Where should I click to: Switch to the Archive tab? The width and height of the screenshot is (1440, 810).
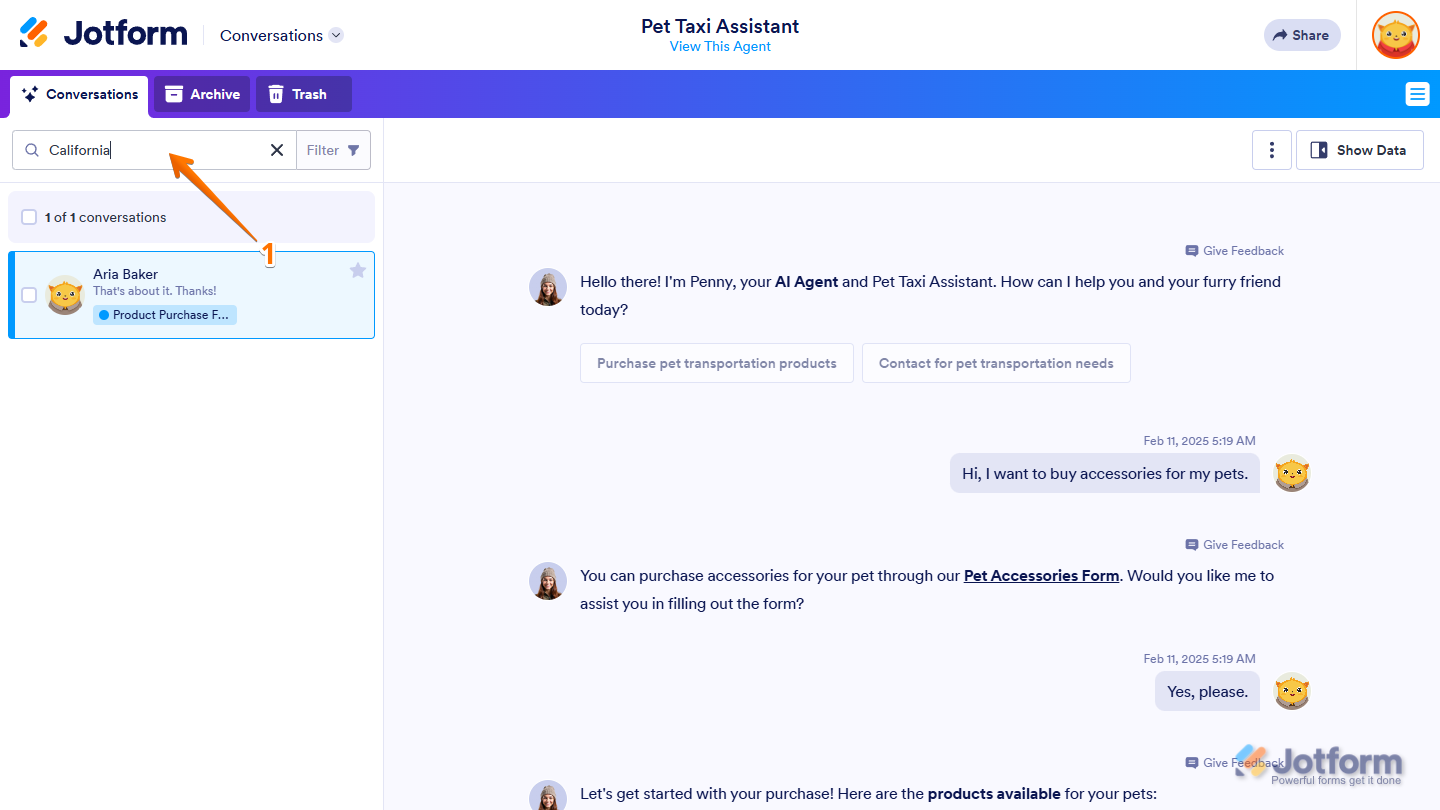(x=202, y=94)
